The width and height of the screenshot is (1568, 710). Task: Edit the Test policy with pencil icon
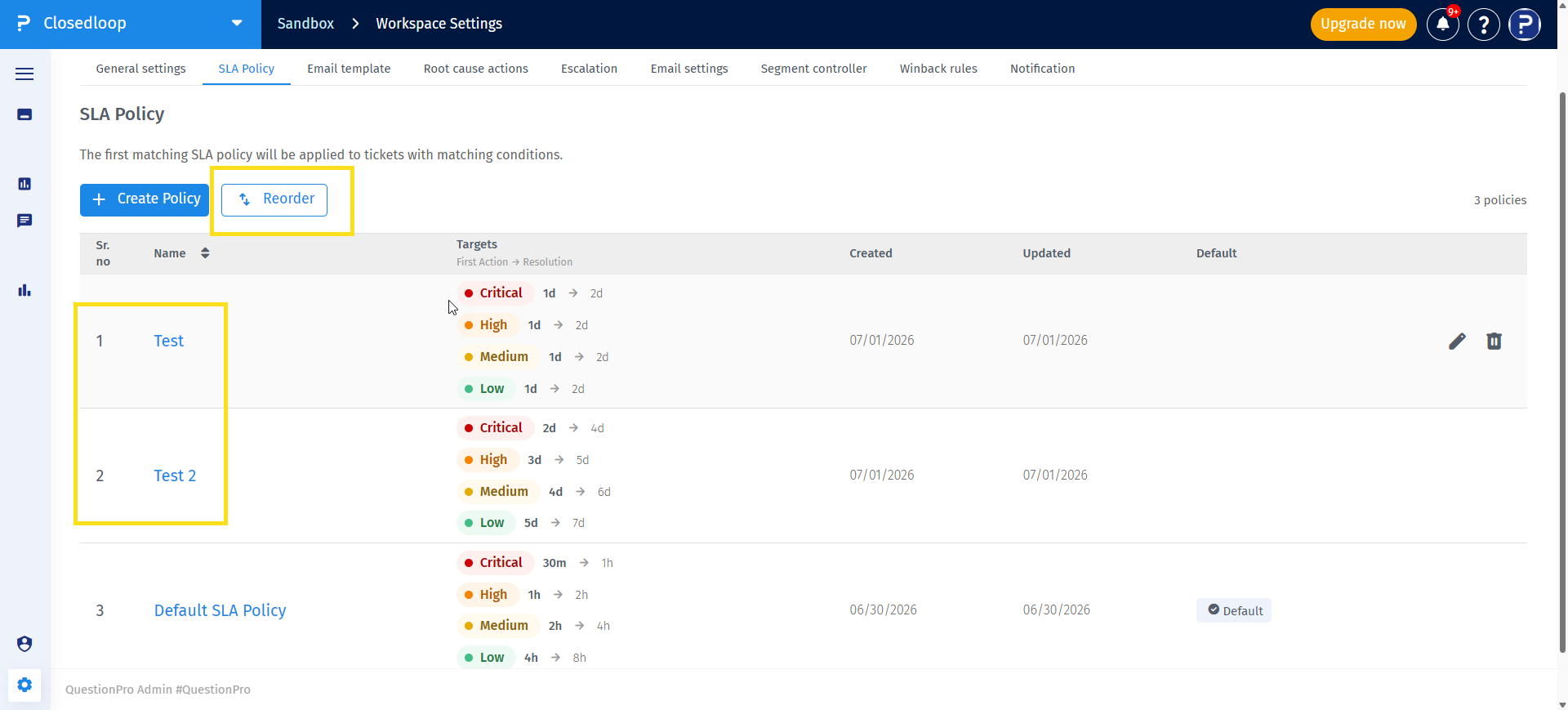(1457, 341)
